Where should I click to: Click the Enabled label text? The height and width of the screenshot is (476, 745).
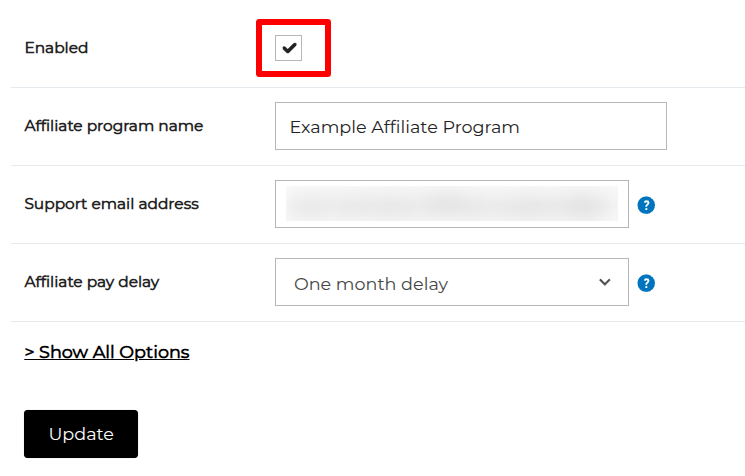tap(56, 48)
